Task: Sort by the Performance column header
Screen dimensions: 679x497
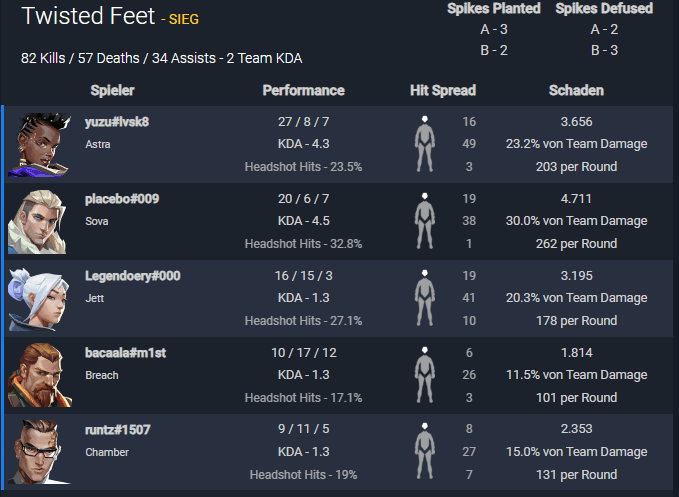Action: (x=304, y=90)
